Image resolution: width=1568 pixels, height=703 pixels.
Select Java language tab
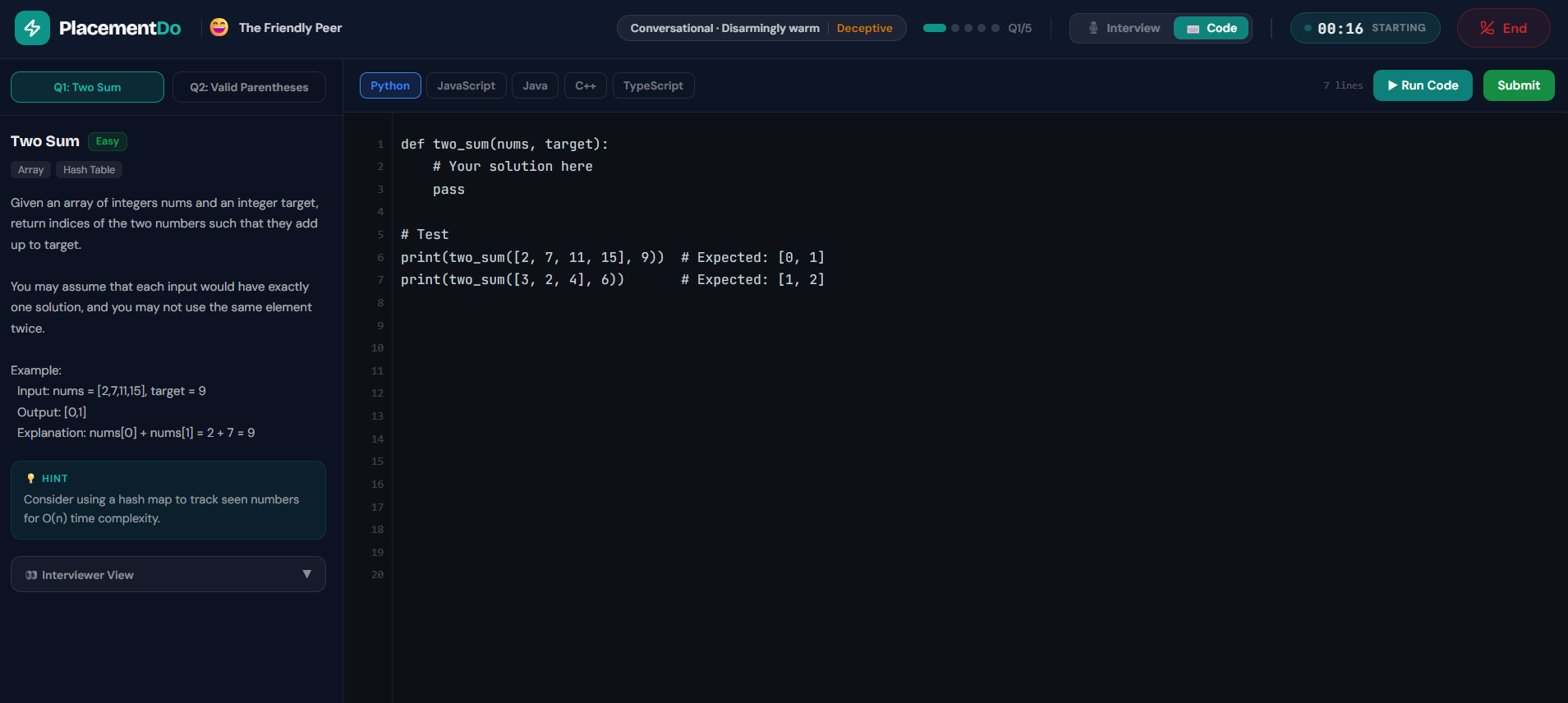click(535, 85)
